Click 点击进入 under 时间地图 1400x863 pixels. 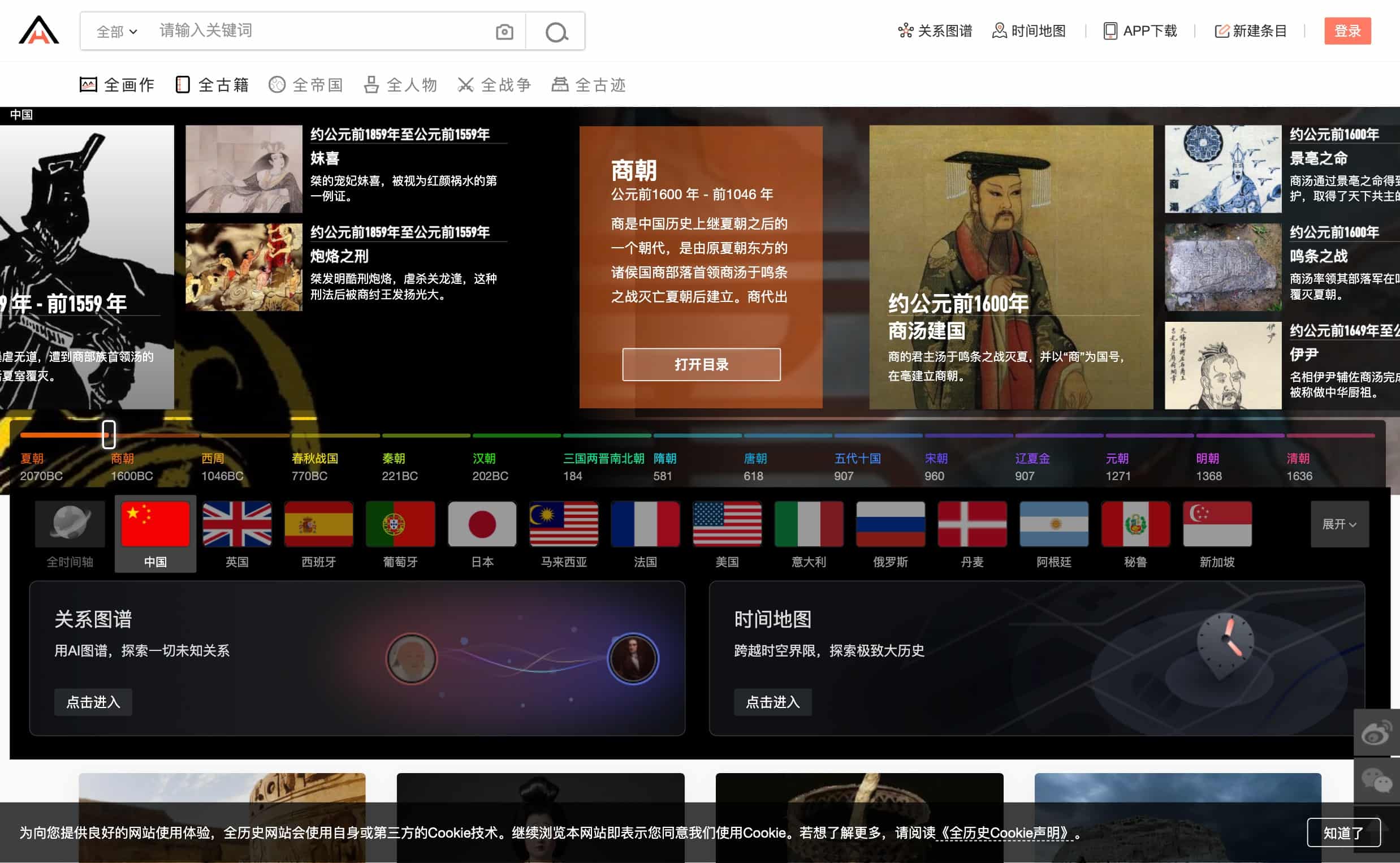tap(772, 701)
